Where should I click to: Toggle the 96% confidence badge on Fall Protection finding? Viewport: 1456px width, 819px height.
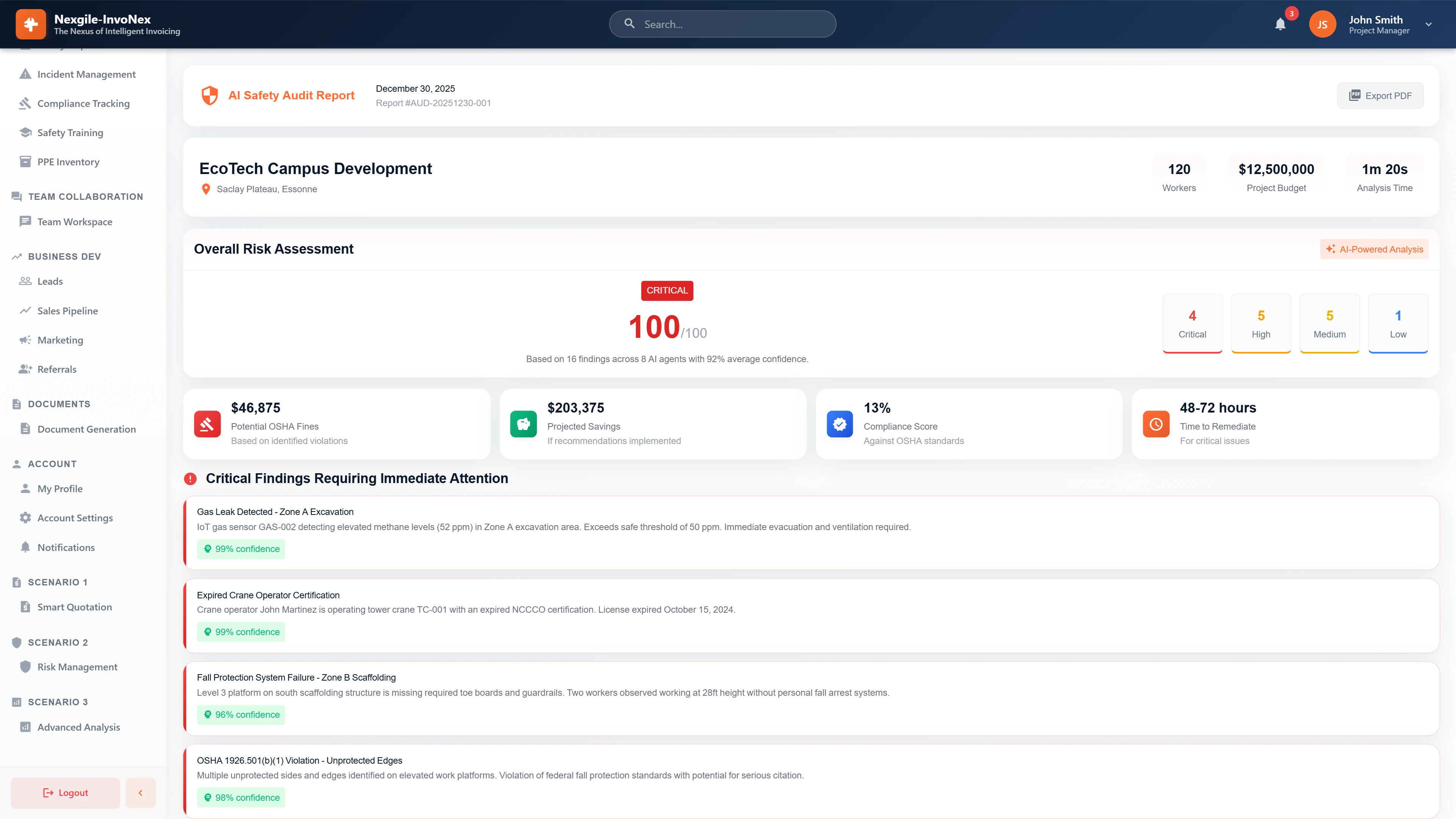click(241, 714)
